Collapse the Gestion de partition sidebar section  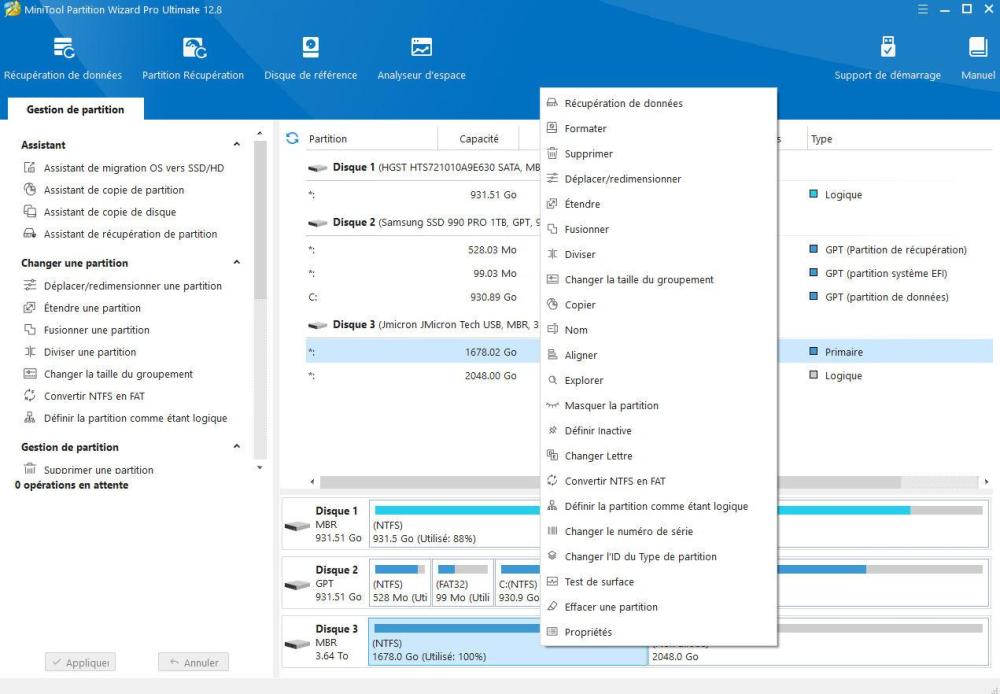point(237,447)
